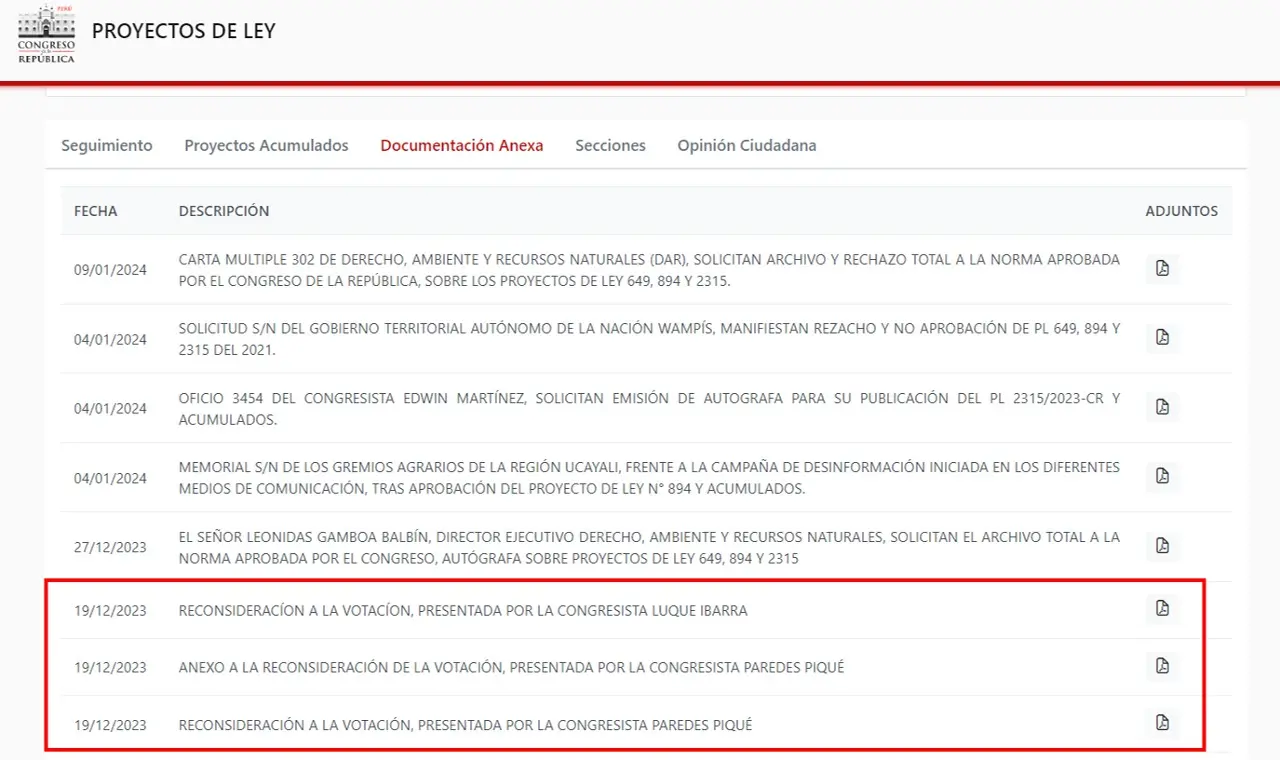Open attachment from Leonidas Gamboa Balbín letter
The width and height of the screenshot is (1280, 760).
click(x=1162, y=546)
